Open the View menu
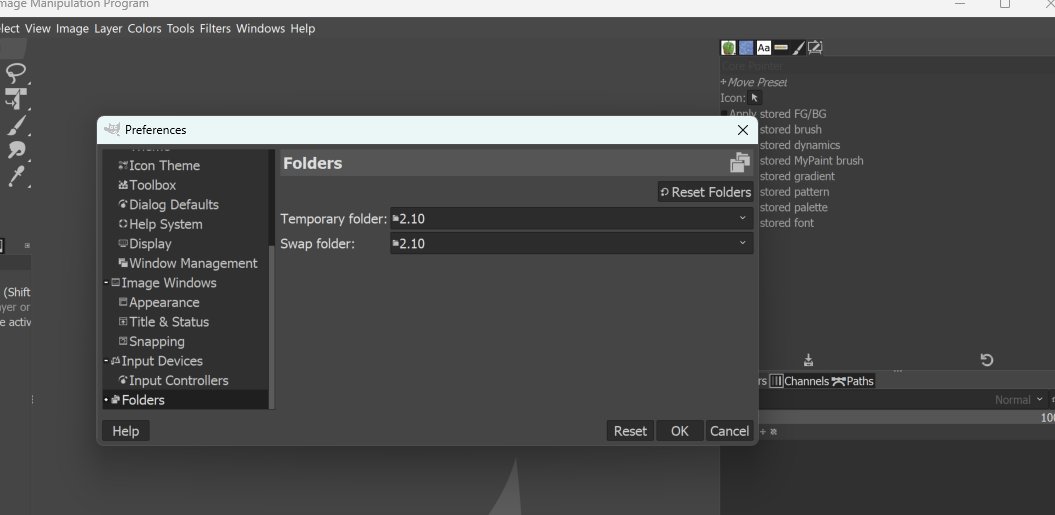Image resolution: width=1055 pixels, height=515 pixels. [38, 28]
